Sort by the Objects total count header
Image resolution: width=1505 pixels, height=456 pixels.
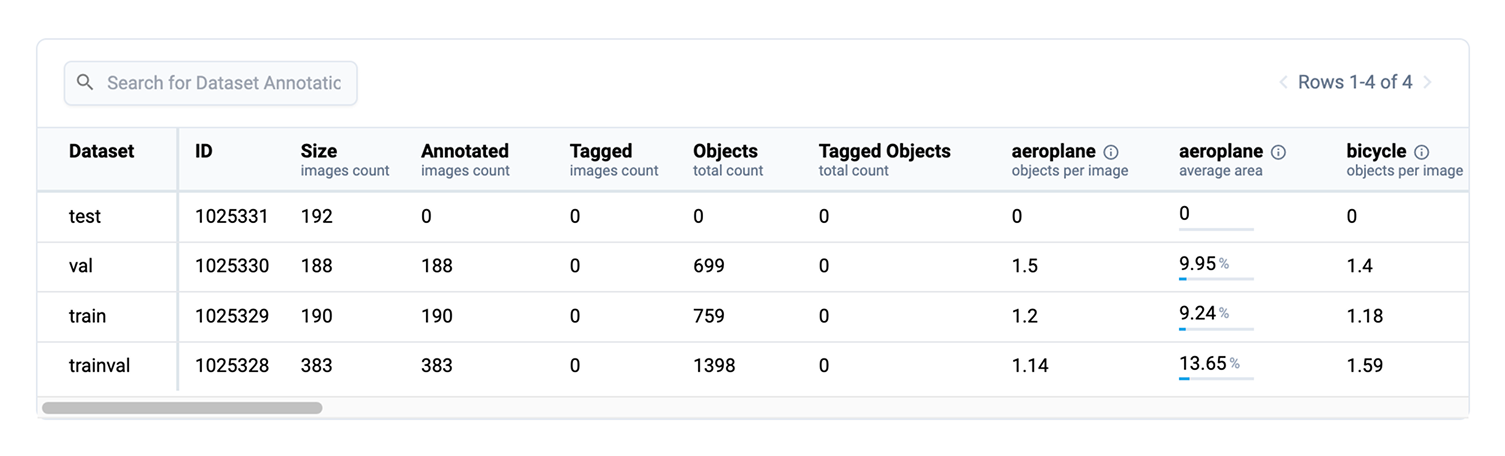(x=725, y=152)
